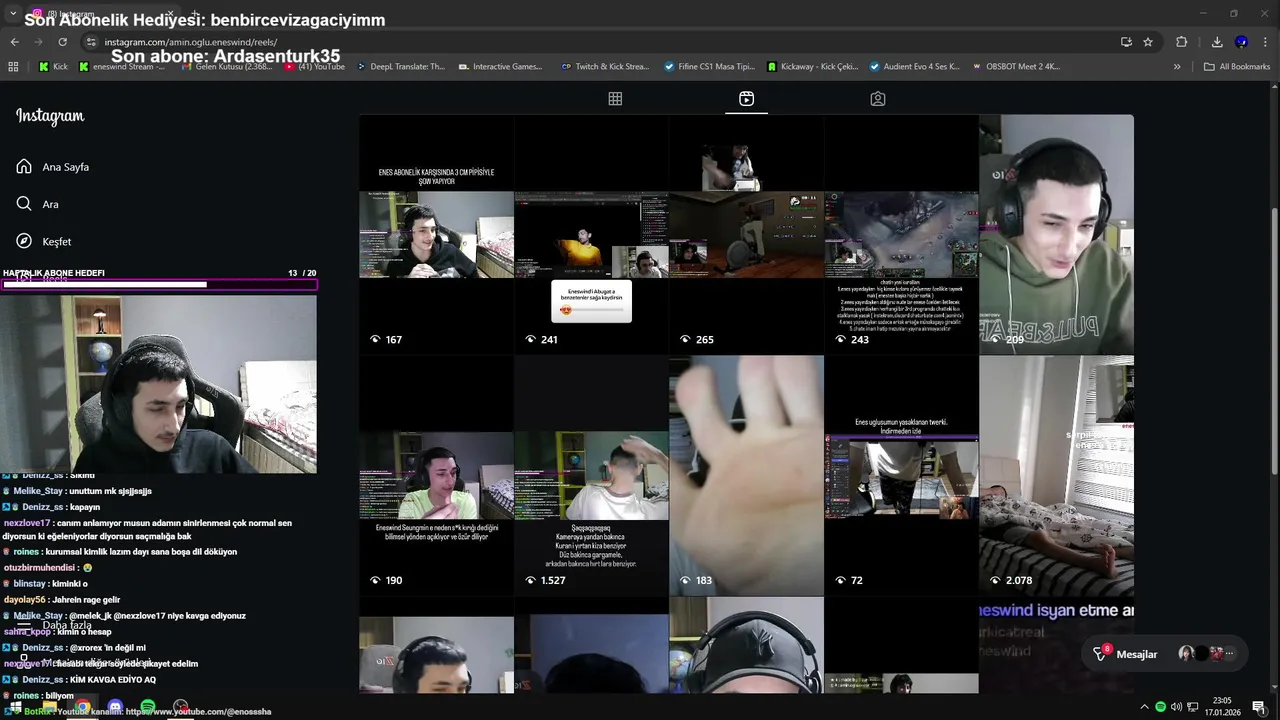Open the Gelen Kutusu bookmark
Viewport: 1280px width, 720px height.
pyautogui.click(x=225, y=67)
